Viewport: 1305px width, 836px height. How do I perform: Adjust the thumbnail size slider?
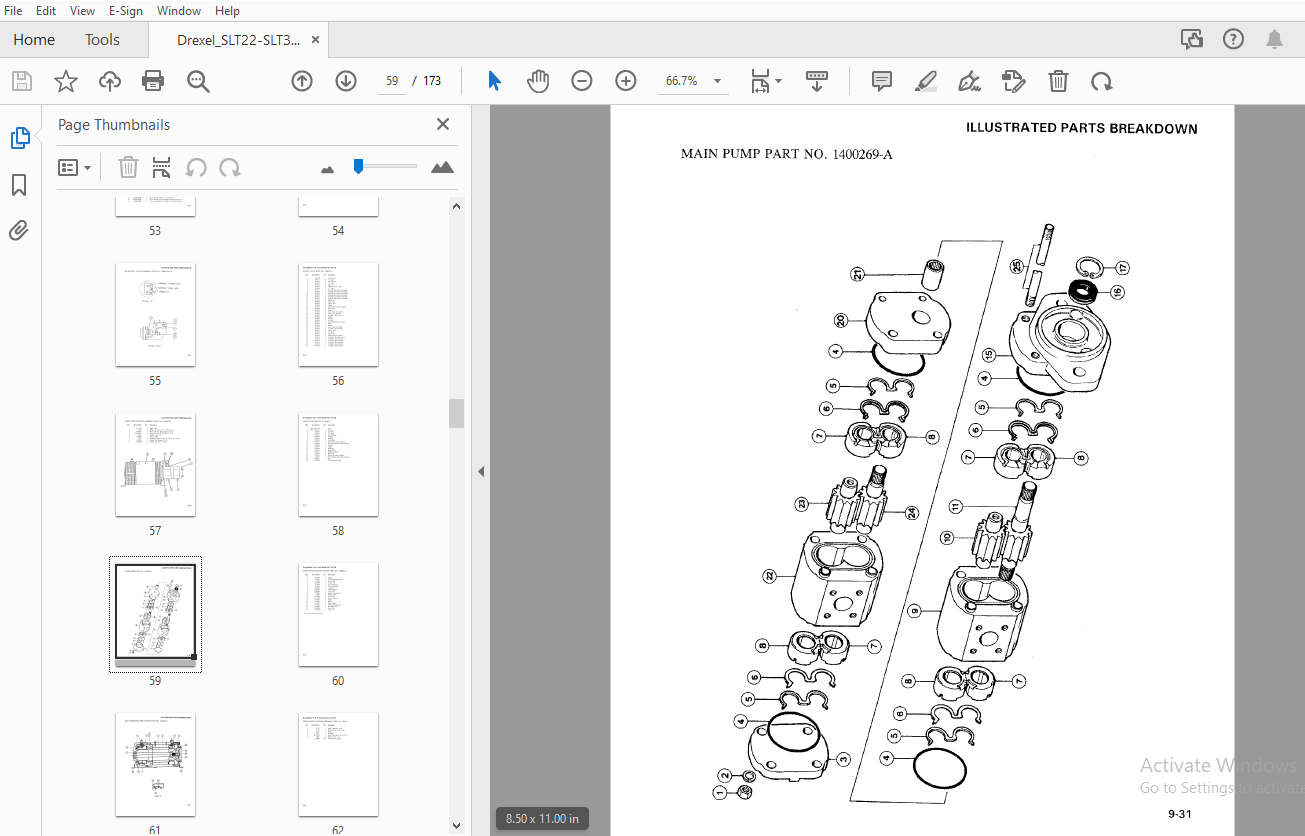click(358, 167)
